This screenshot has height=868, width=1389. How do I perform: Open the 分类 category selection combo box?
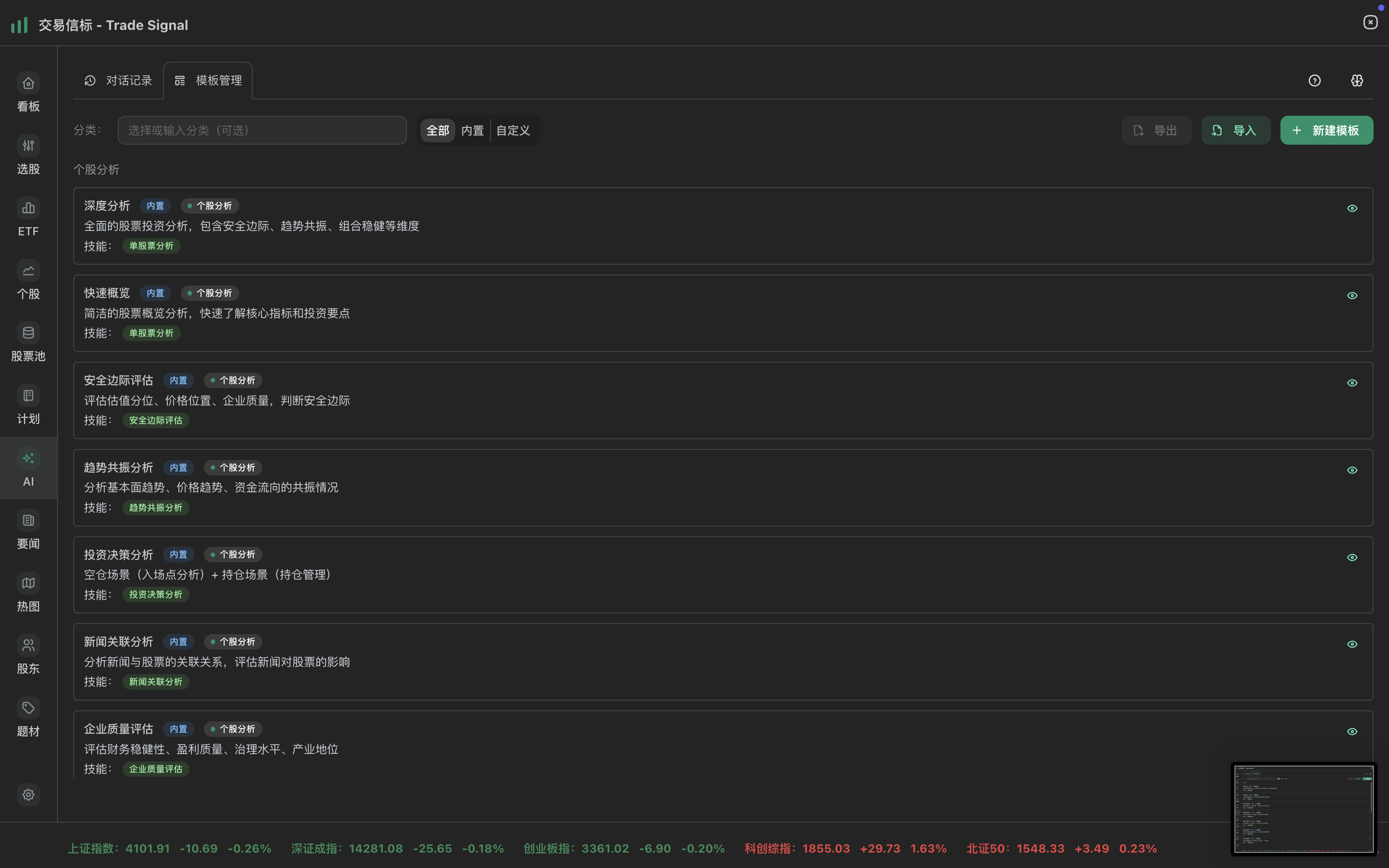(262, 131)
